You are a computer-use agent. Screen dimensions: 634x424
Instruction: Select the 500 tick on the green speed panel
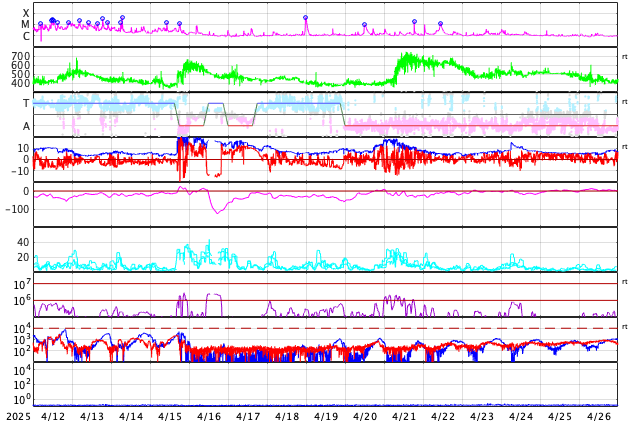[21, 74]
